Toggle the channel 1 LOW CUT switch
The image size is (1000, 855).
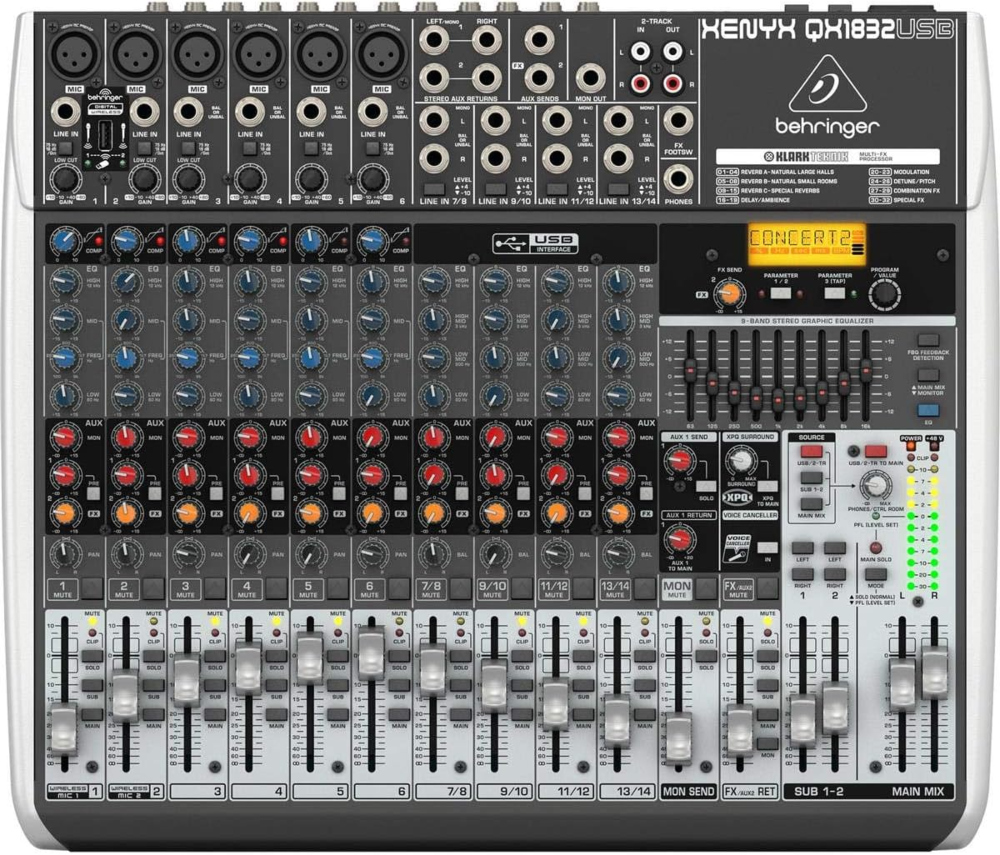[x=65, y=148]
